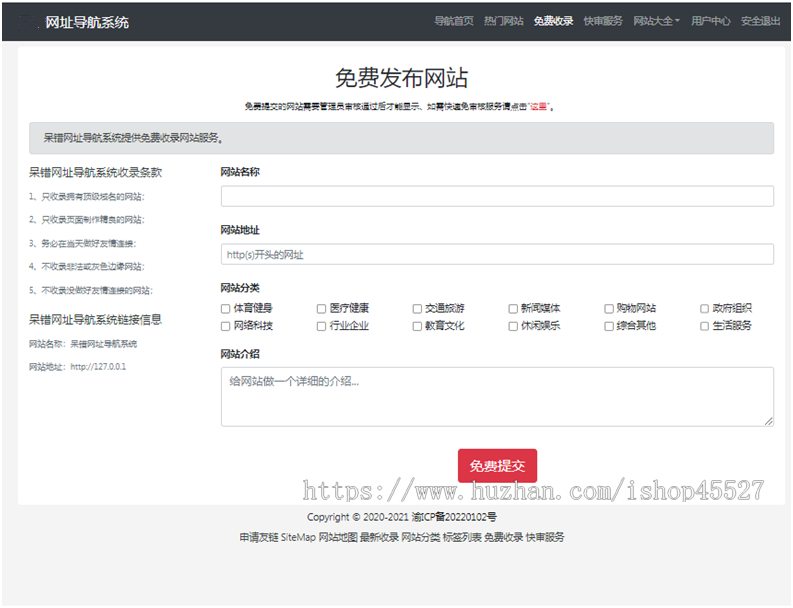Open the 网站分类 footer link
Image resolution: width=793 pixels, height=608 pixels.
421,537
